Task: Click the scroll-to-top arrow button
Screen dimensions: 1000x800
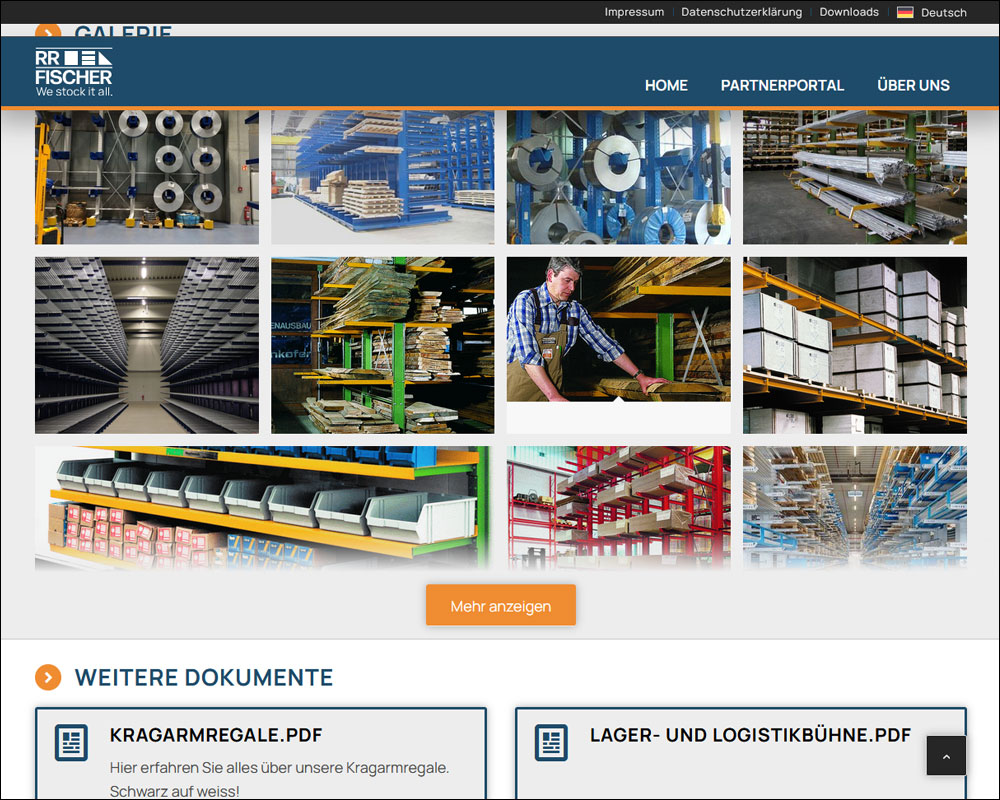Action: (946, 755)
